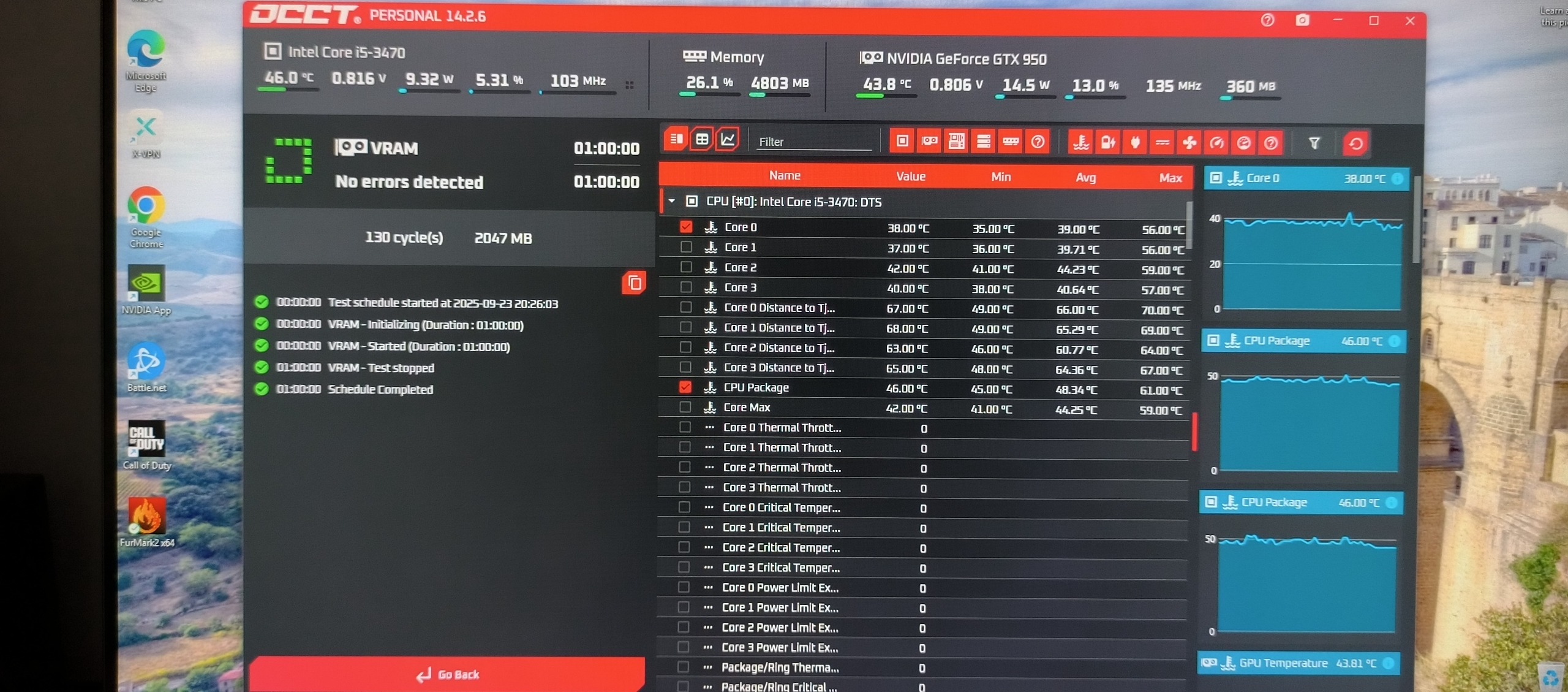Toggle the clock speed gauge icon
1568x692 pixels.
[1216, 143]
